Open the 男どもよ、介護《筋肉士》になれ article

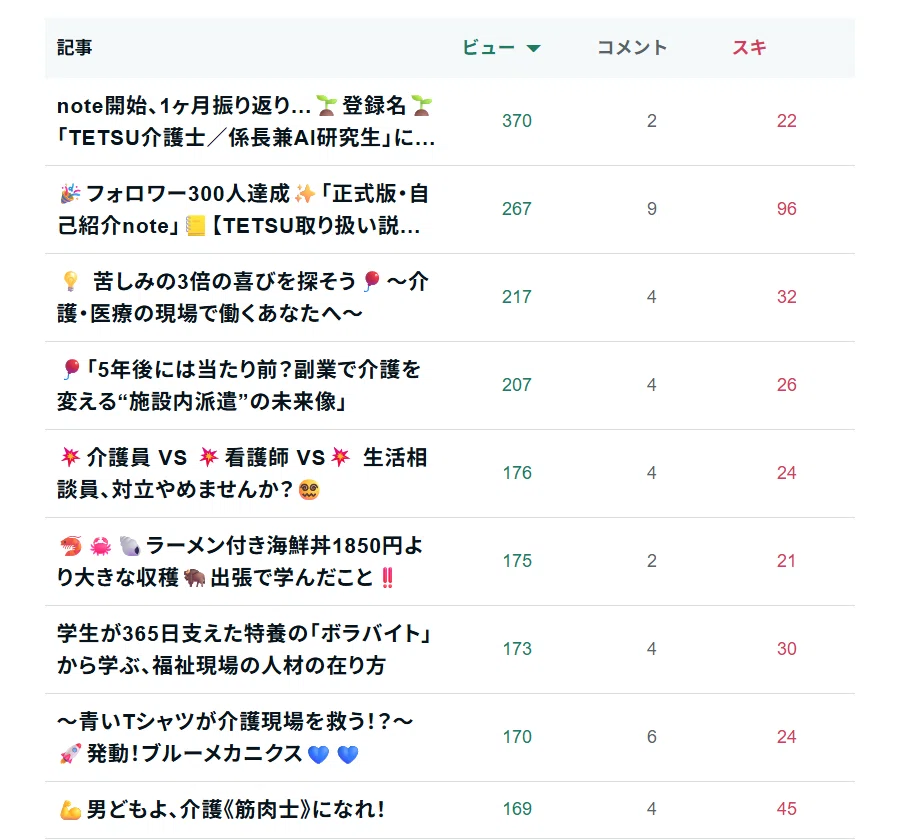[222, 809]
